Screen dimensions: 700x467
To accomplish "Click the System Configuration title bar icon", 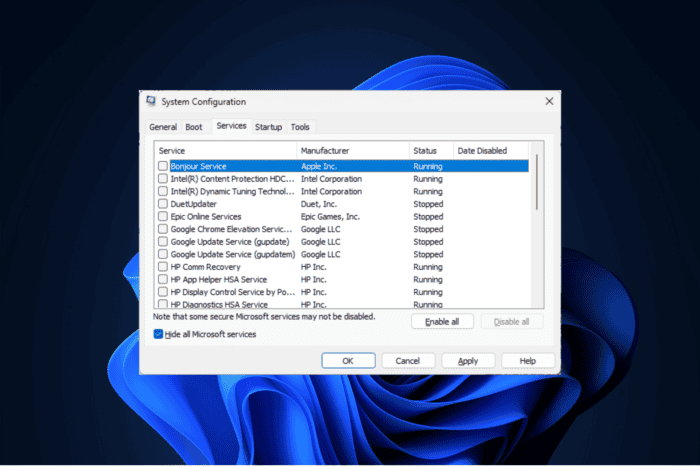I will pyautogui.click(x=151, y=101).
